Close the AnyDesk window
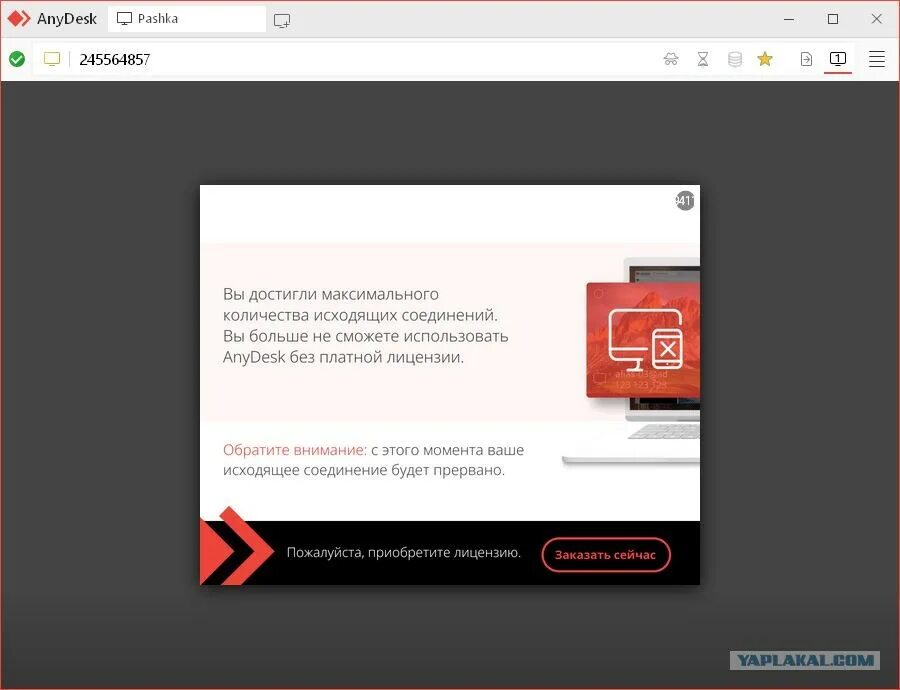 876,19
